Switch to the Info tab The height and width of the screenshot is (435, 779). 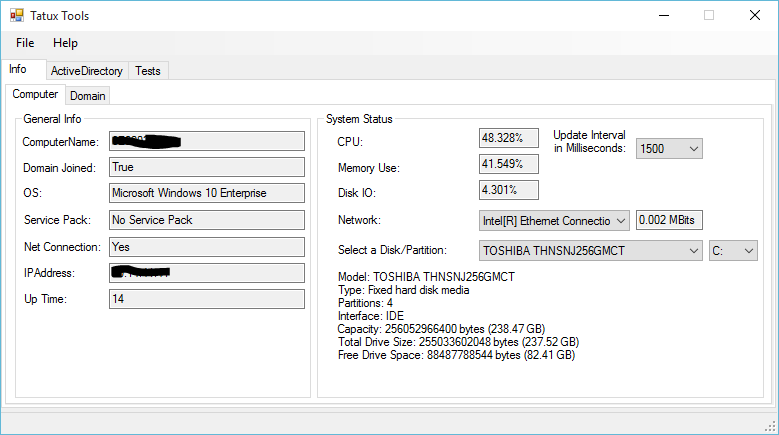coord(23,69)
